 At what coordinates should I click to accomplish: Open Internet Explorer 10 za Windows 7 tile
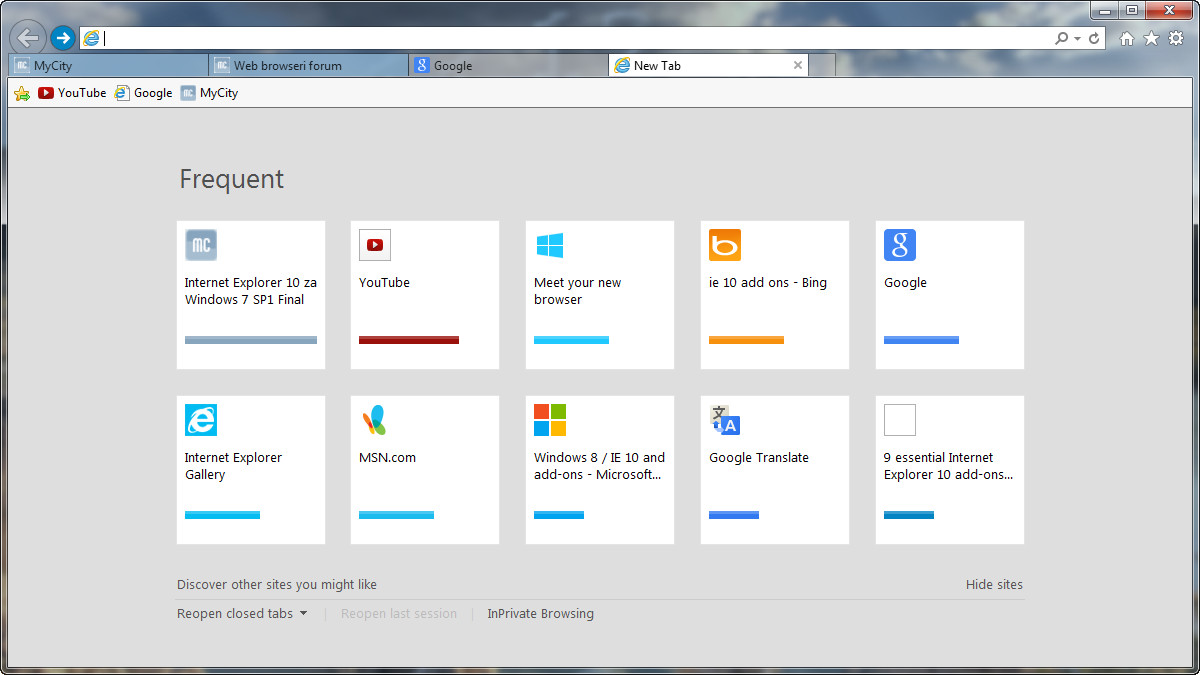(x=251, y=295)
